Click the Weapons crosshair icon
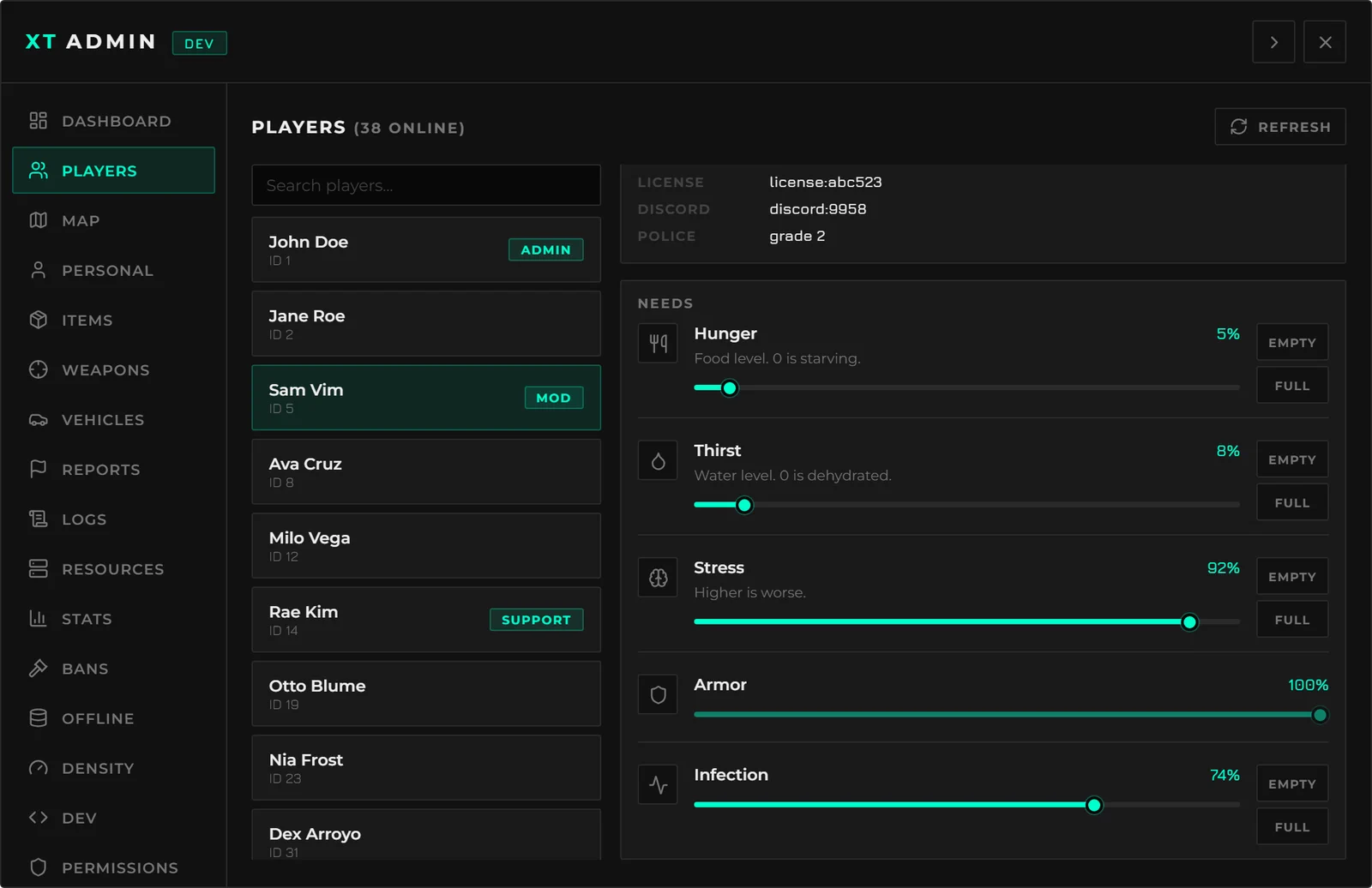1372x888 pixels. coord(38,369)
